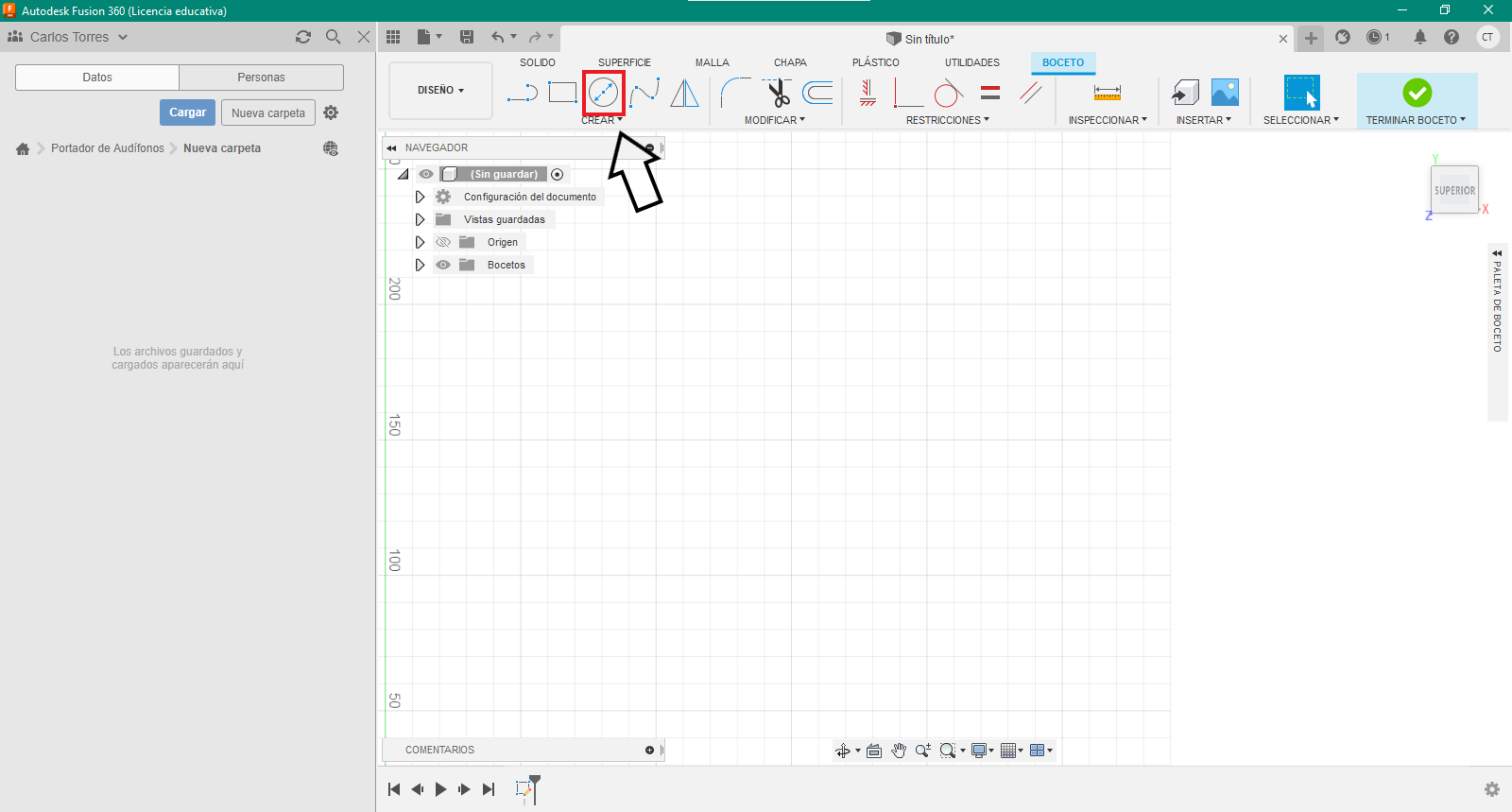Select the Center Diameter Circle tool
The width and height of the screenshot is (1512, 812).
603,93
